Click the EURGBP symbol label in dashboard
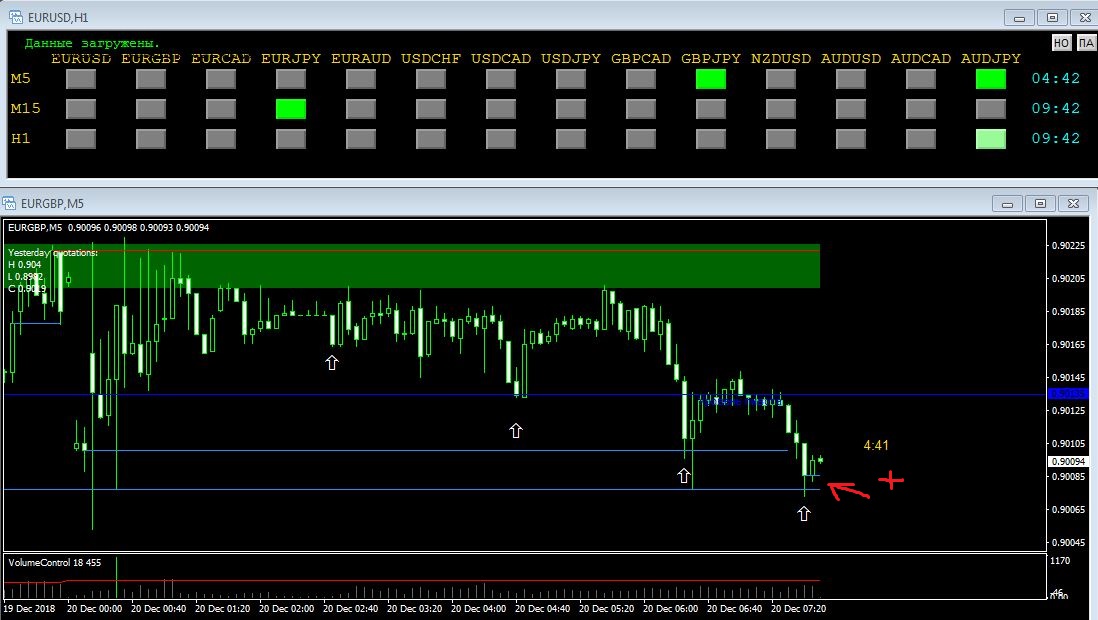This screenshot has height=620, width=1098. [x=151, y=59]
